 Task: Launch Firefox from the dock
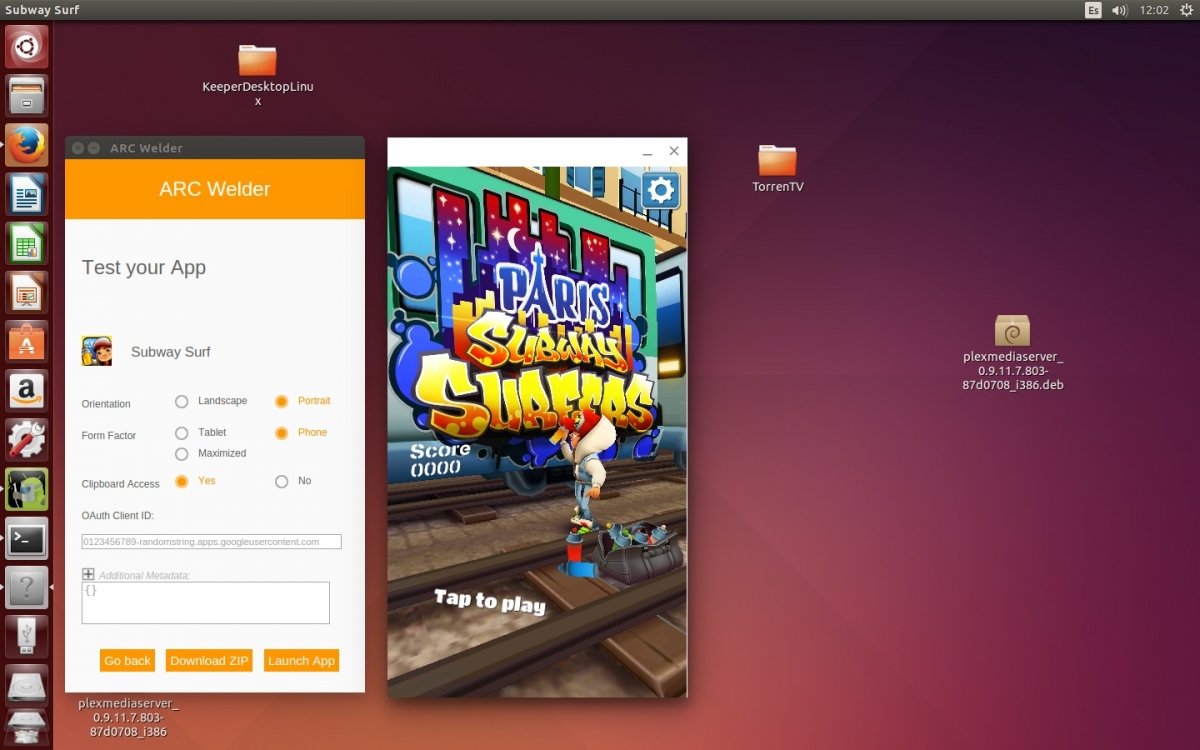27,145
